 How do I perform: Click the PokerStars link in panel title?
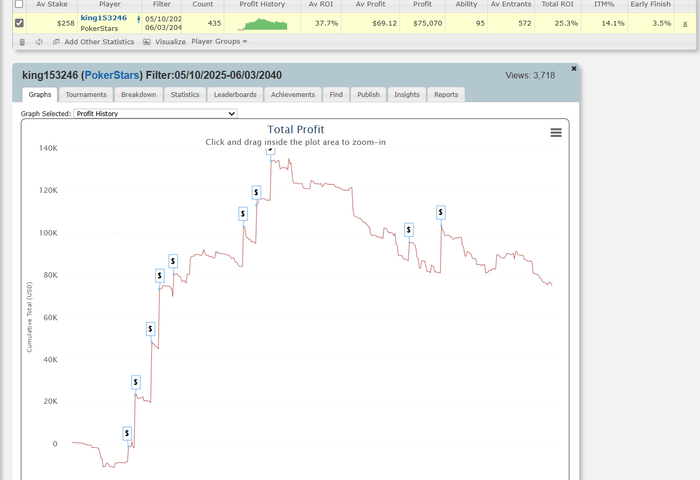(x=112, y=75)
